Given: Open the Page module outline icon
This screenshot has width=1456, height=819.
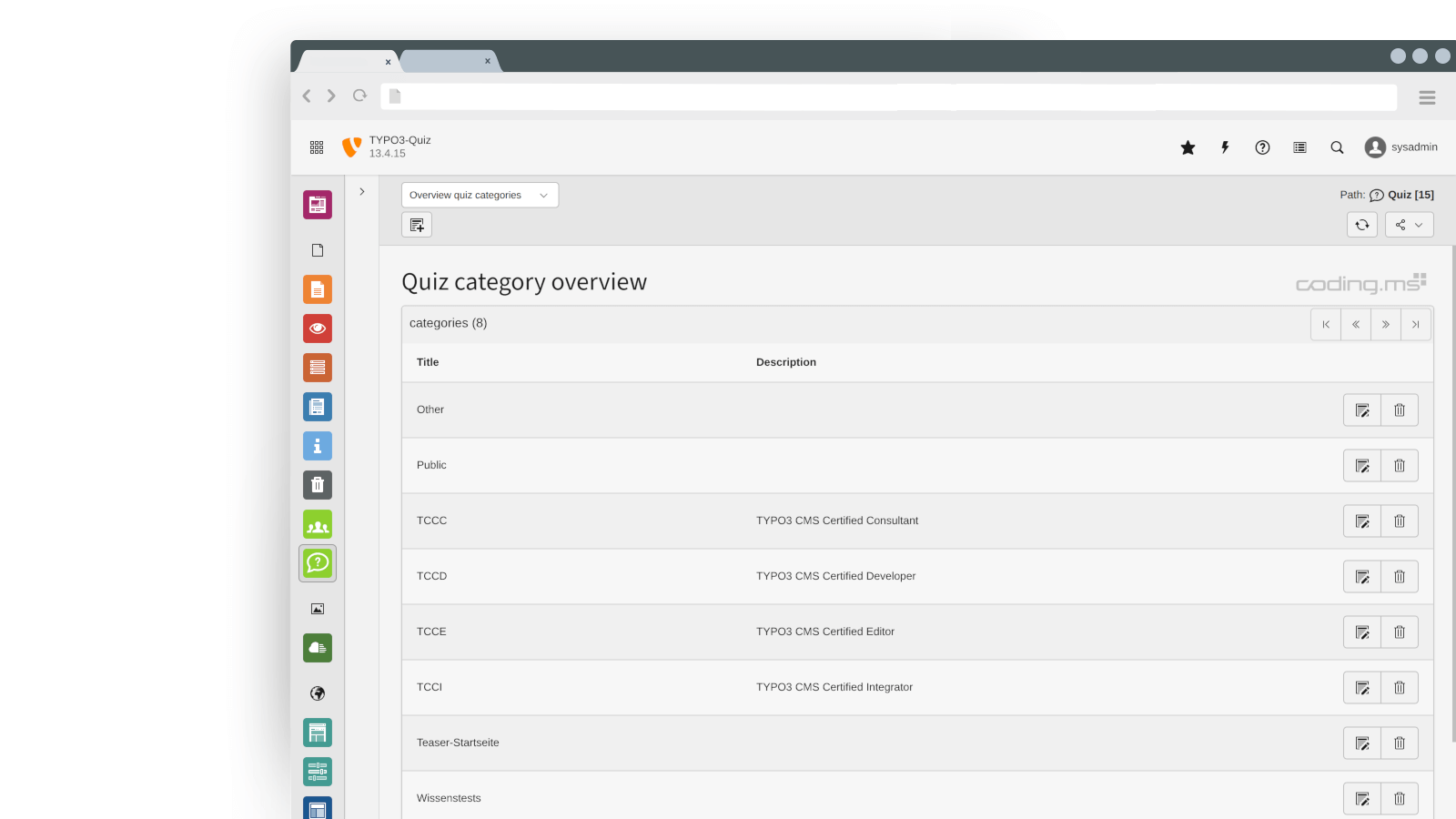Looking at the screenshot, I should [x=318, y=250].
